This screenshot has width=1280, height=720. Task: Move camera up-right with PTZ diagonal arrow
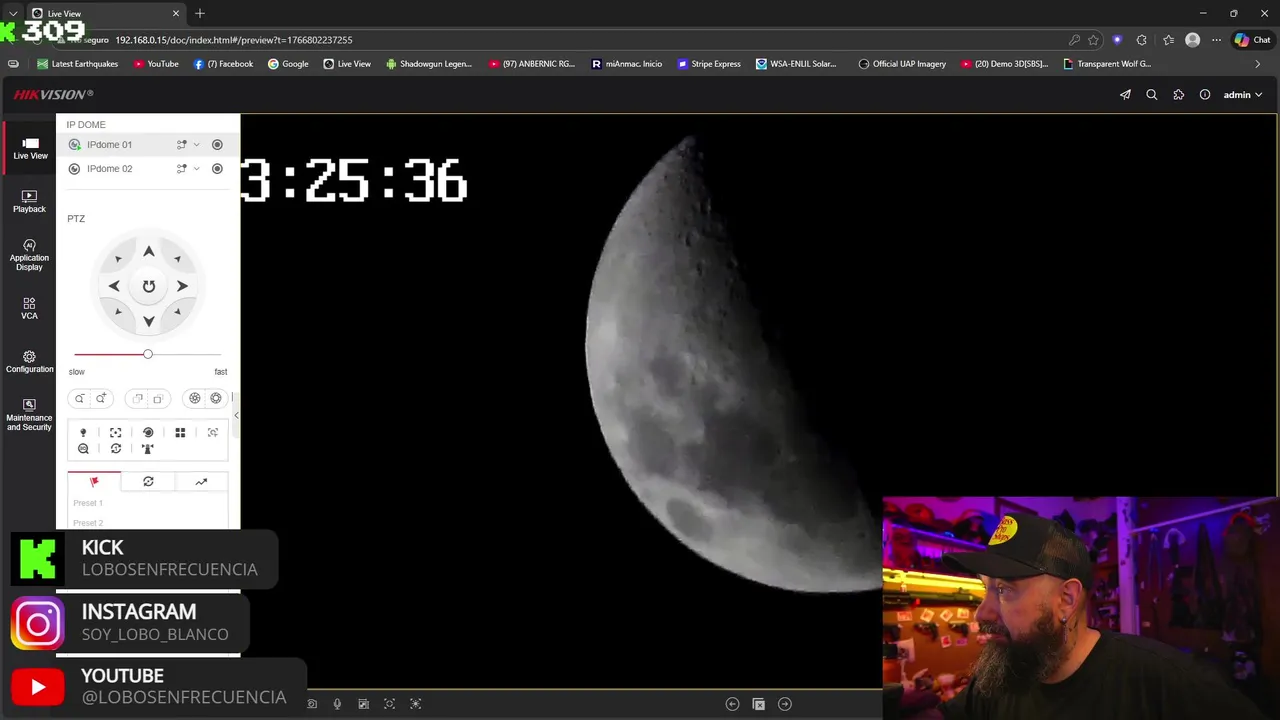pyautogui.click(x=177, y=259)
